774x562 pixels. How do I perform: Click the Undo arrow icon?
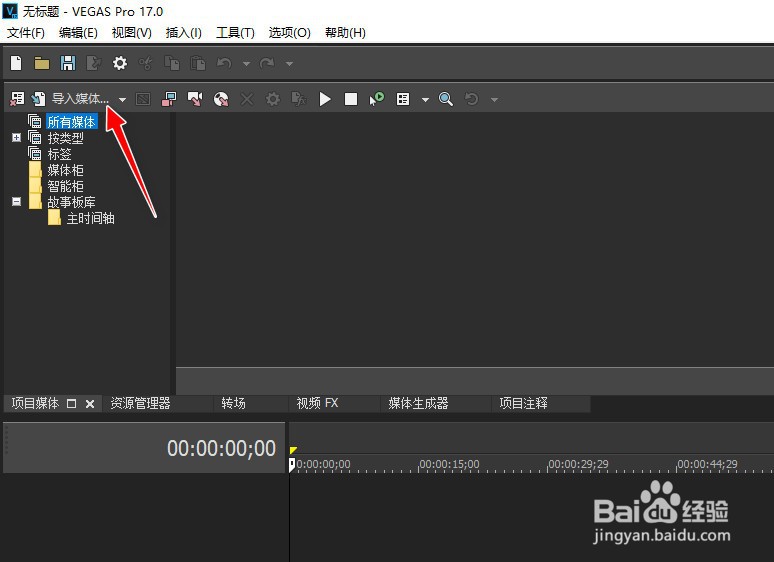(x=224, y=63)
